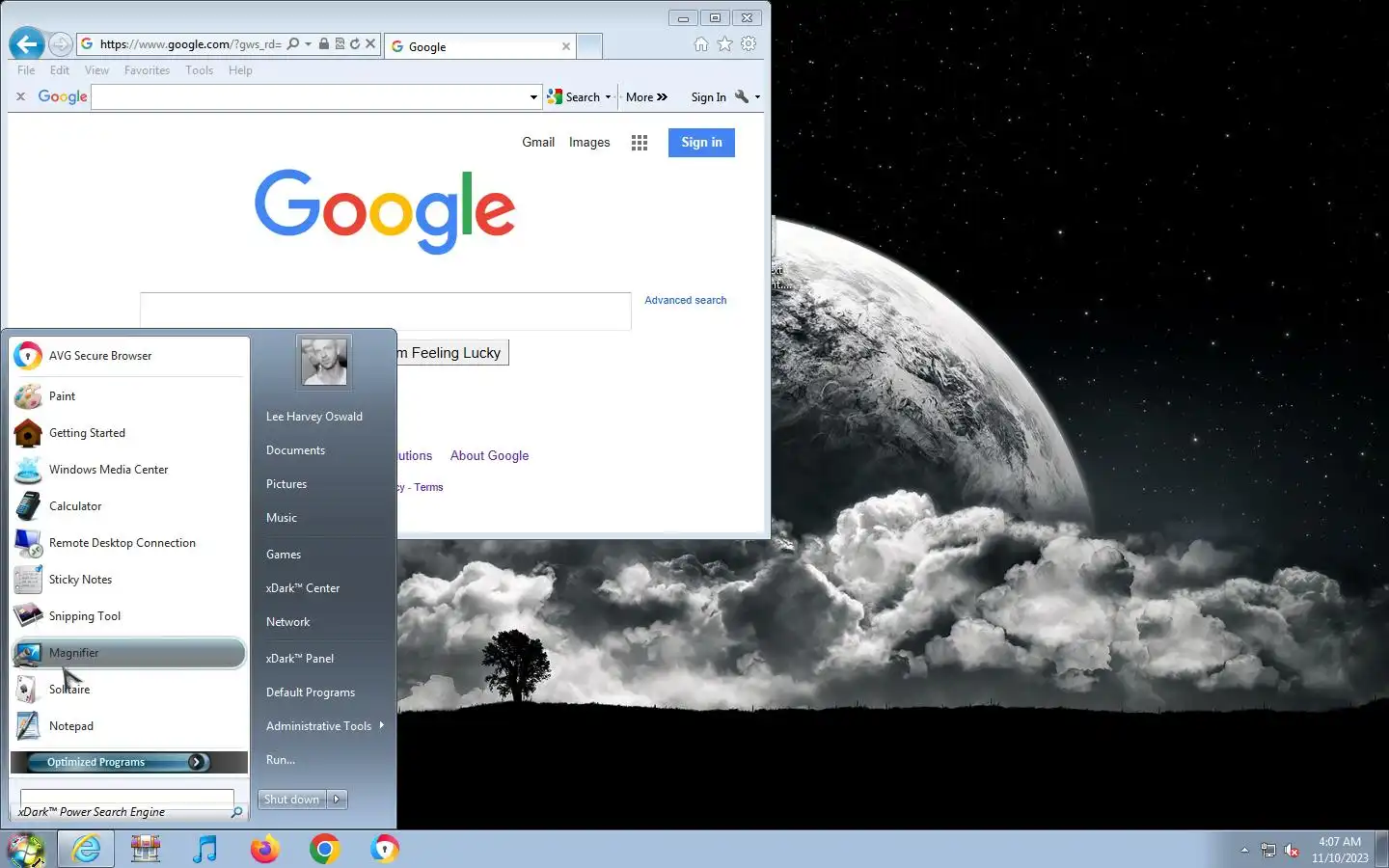
Task: Refresh the page with the reload icon
Action: pyautogui.click(x=355, y=43)
